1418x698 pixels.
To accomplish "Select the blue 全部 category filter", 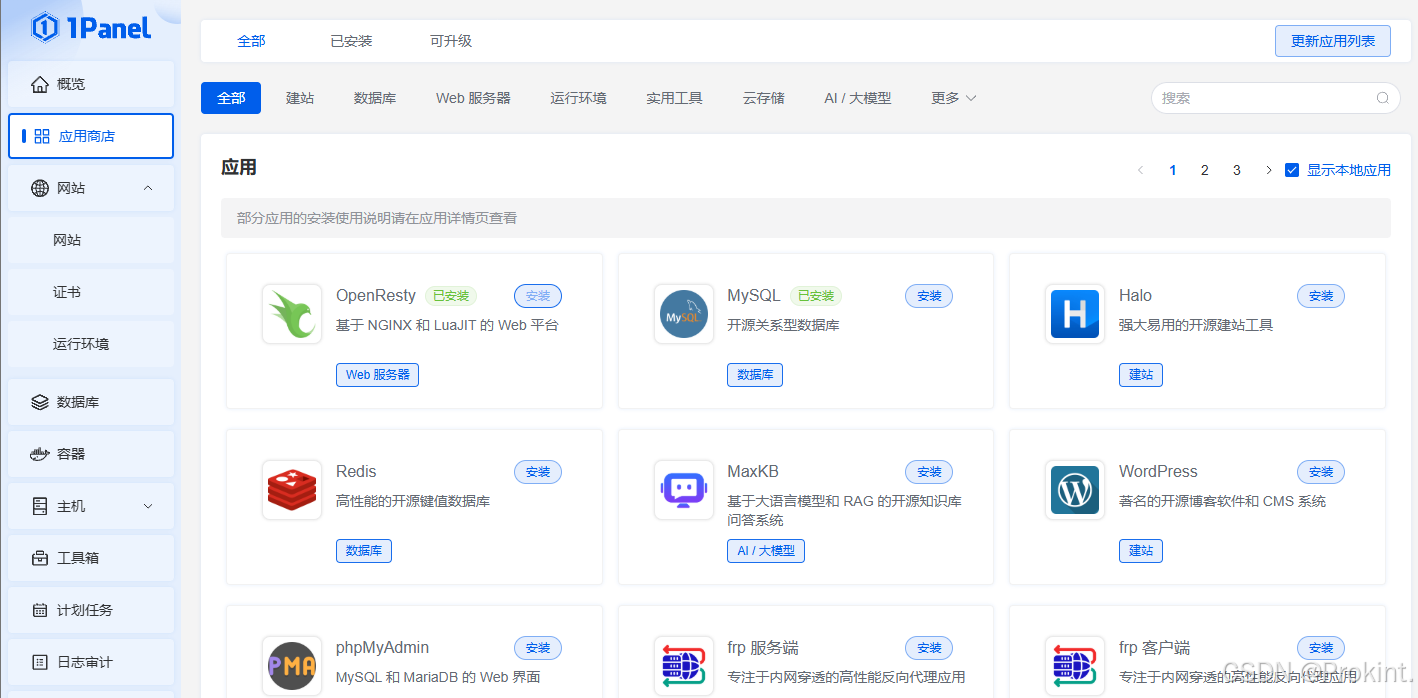I will 231,98.
